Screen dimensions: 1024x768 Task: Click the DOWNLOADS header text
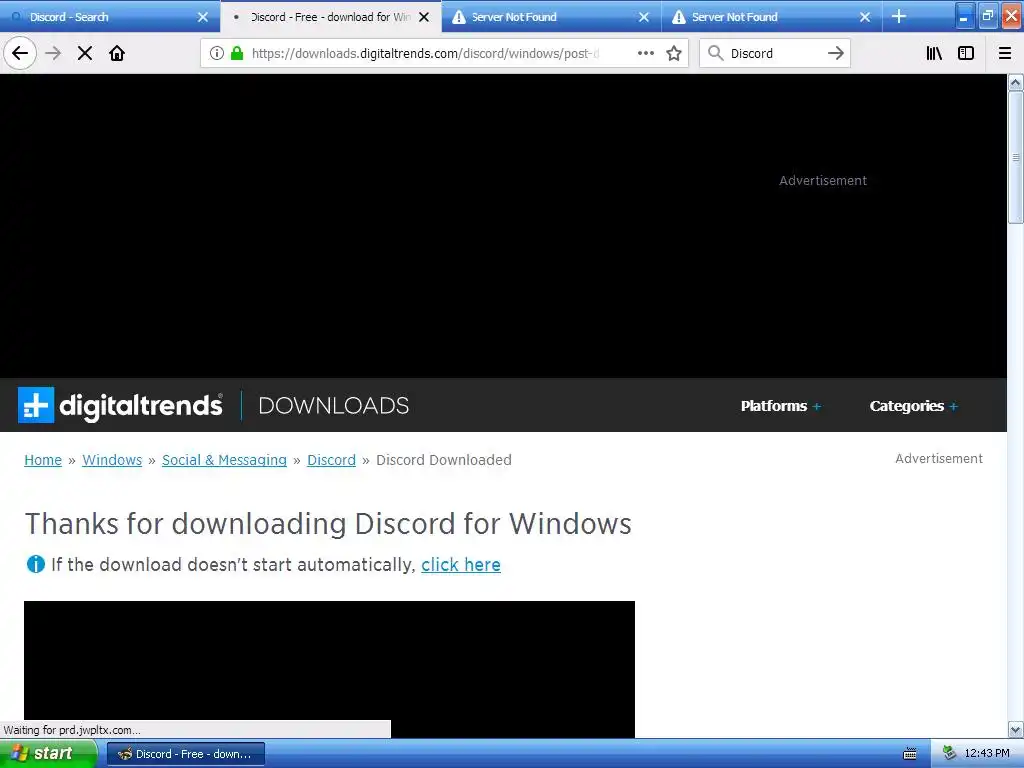click(334, 406)
